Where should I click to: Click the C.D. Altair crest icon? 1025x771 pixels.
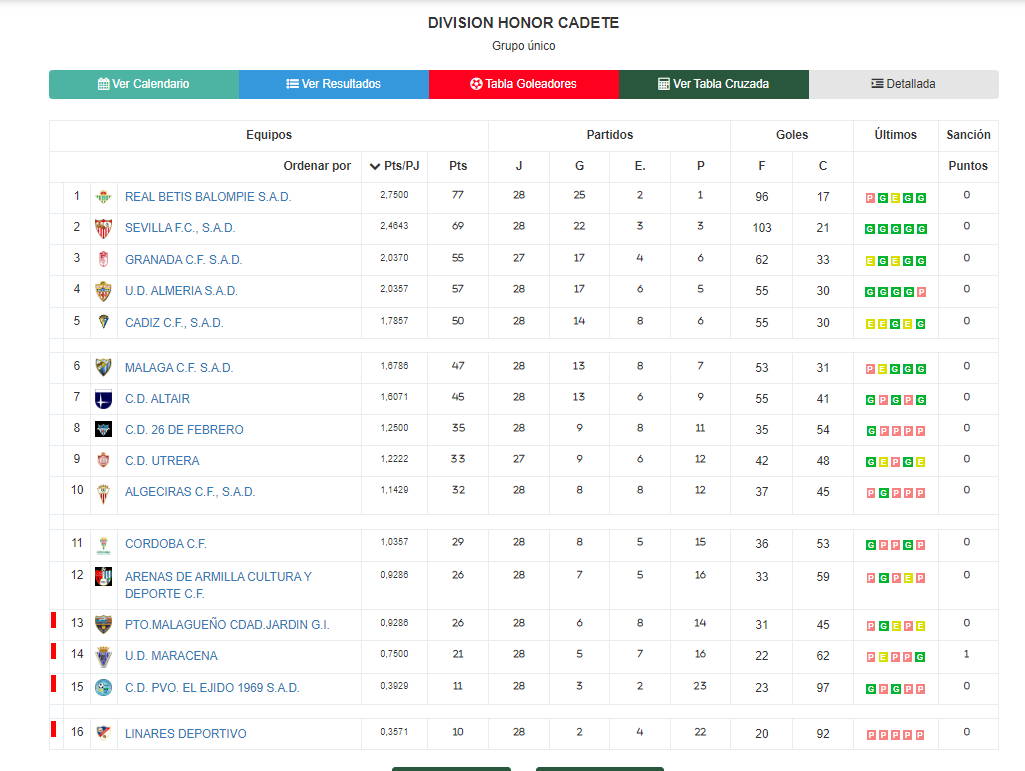(x=103, y=398)
